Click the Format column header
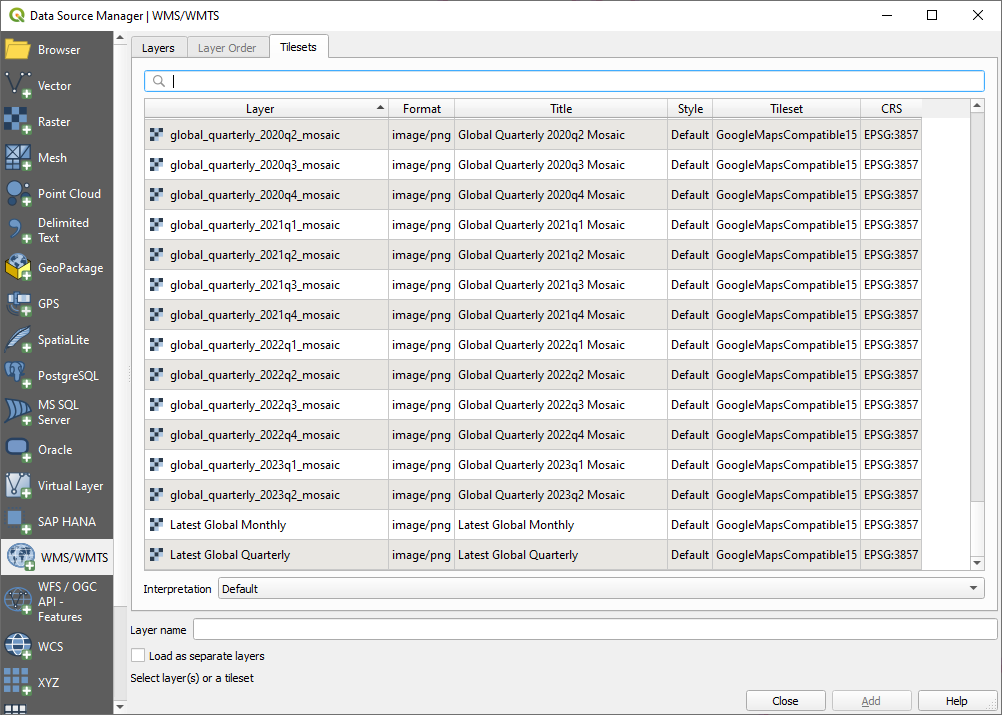1002x715 pixels. point(422,109)
